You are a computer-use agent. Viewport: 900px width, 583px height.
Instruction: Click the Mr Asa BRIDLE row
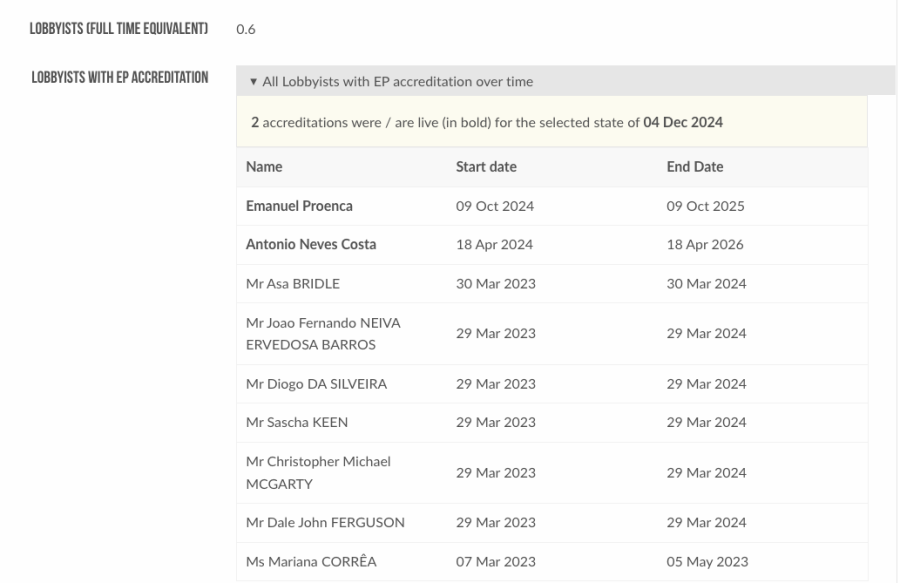point(552,284)
